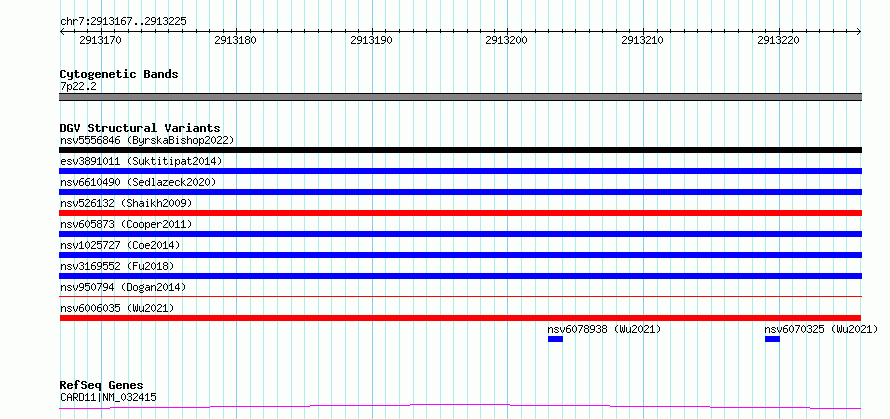
Task: Select the red nsv526132 variant bar
Action: [460, 213]
